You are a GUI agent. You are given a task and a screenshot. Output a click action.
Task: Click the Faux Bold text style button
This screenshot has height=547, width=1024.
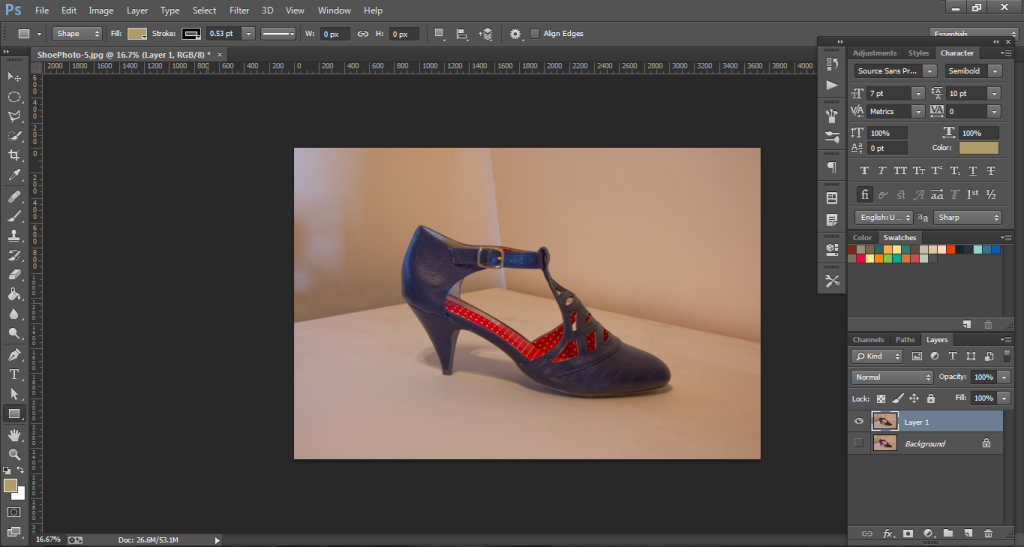[865, 171]
